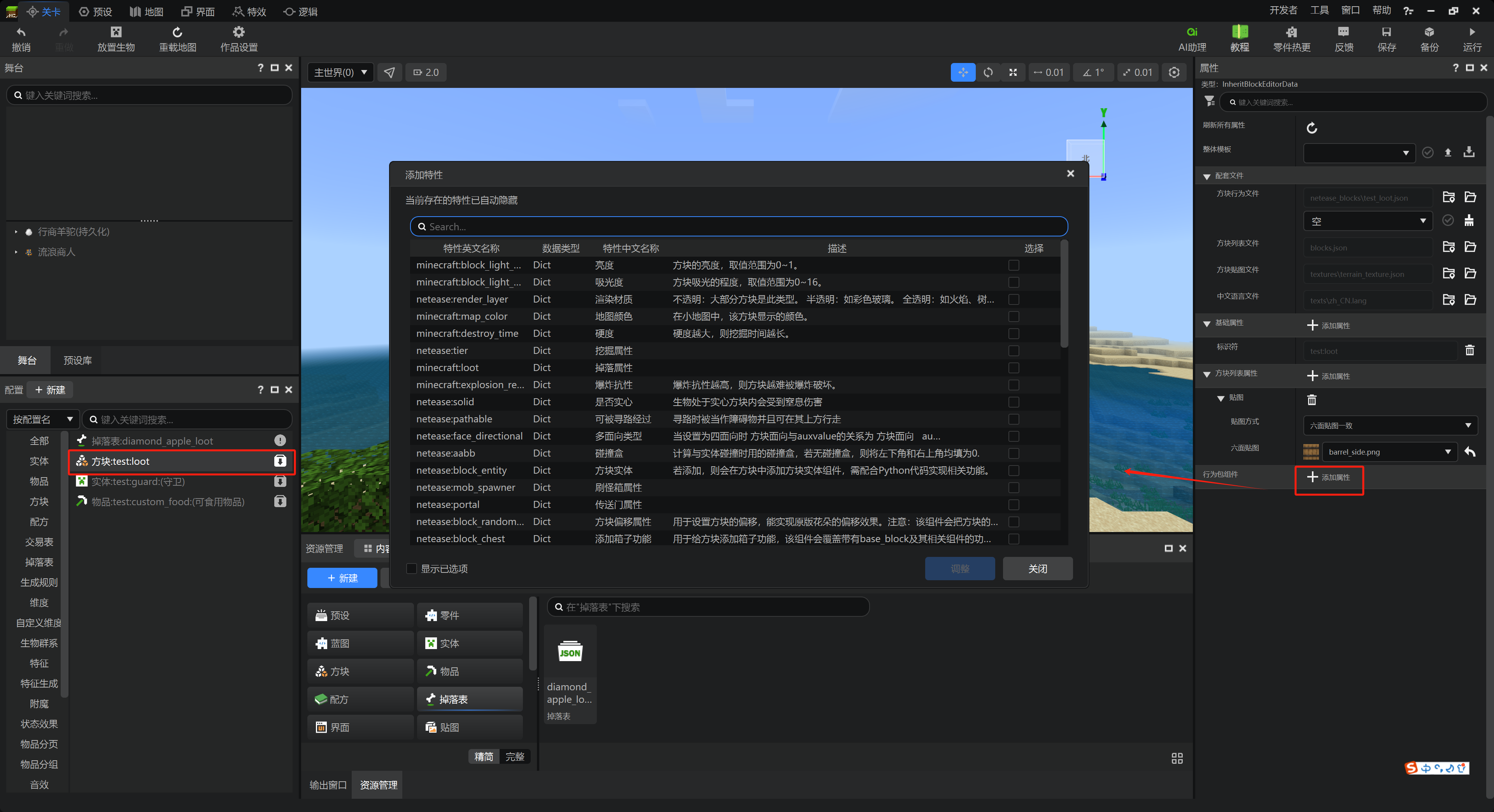Select the move gizmo tool in viewport

pos(963,72)
